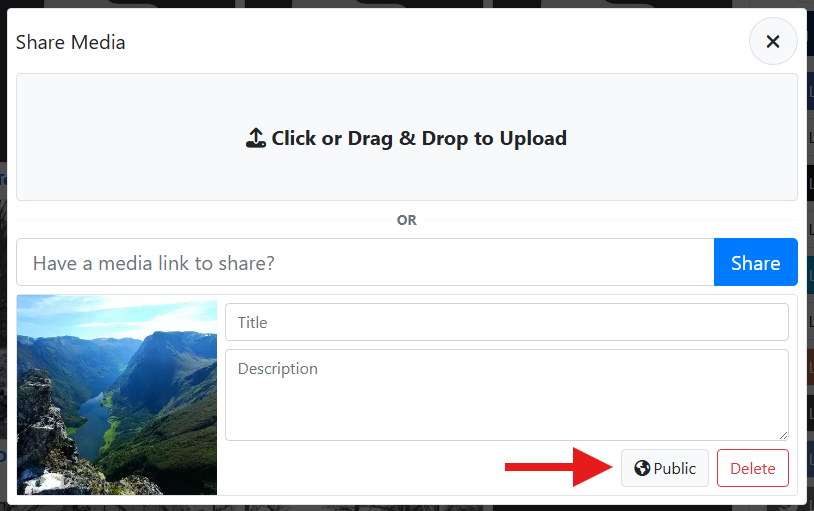The height and width of the screenshot is (511, 814).
Task: Delete the uploaded landscape image
Action: point(752,468)
